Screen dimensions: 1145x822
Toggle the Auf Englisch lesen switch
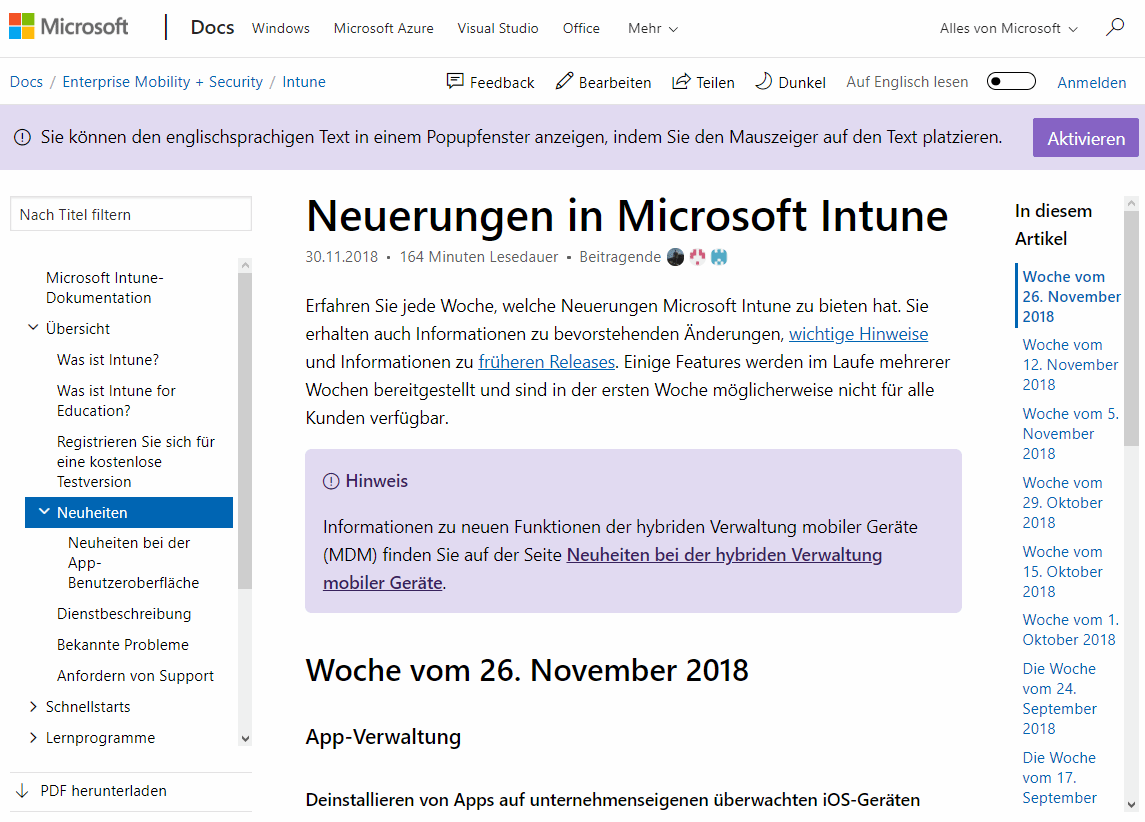click(1011, 81)
